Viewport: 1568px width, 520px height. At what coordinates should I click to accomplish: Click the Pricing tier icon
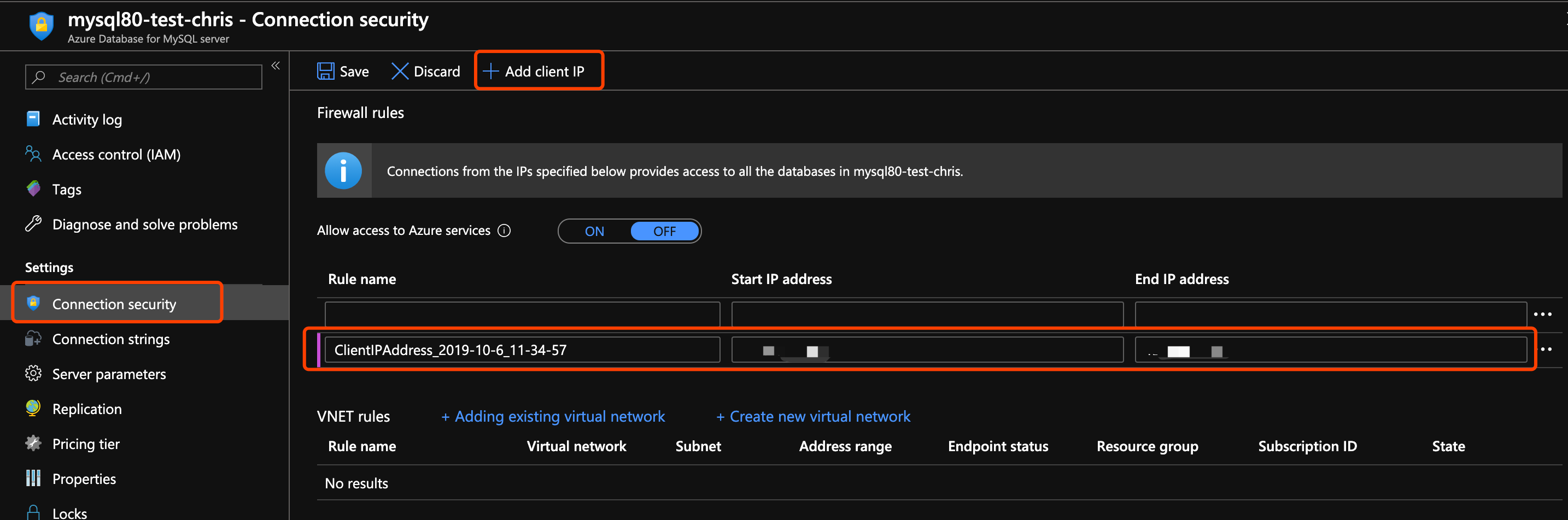[33, 444]
